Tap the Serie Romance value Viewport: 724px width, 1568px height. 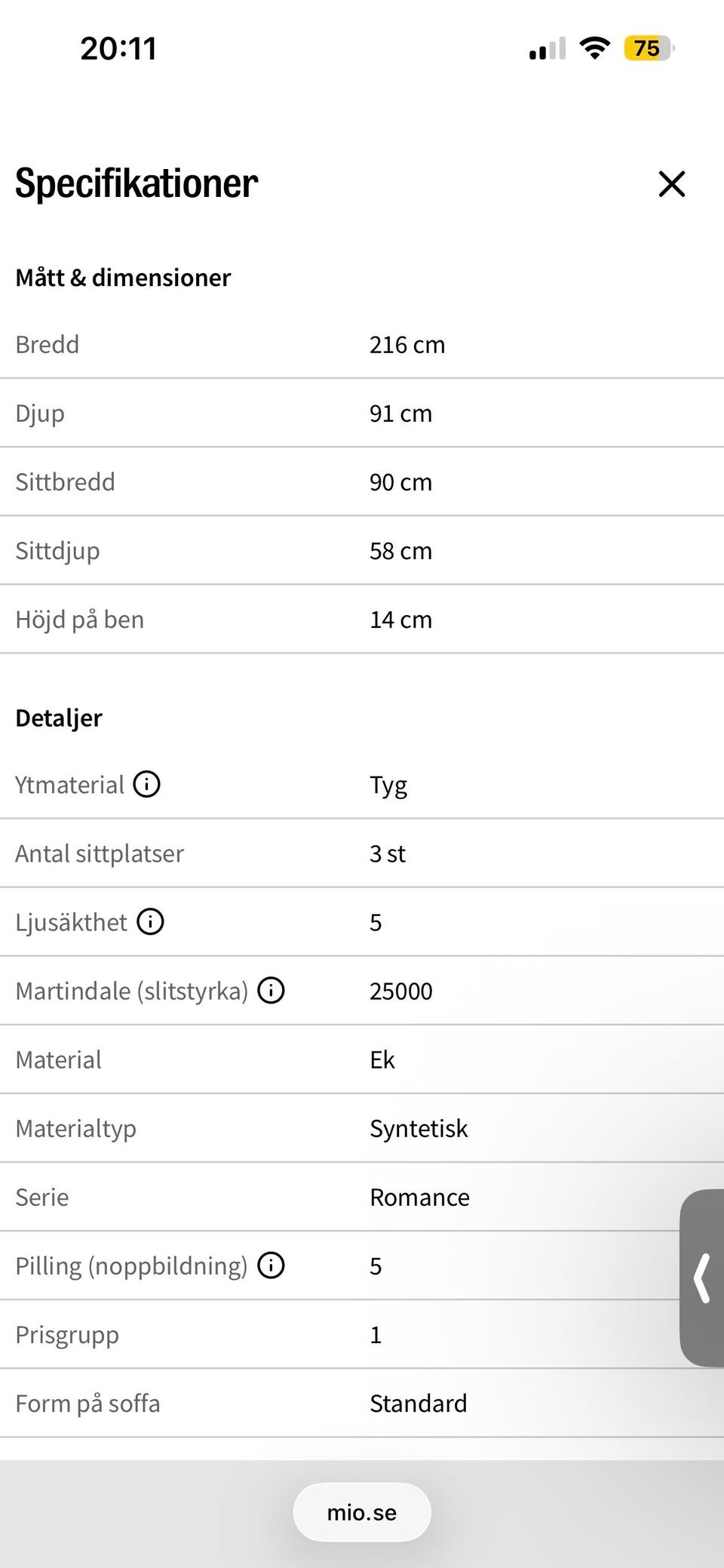419,1198
